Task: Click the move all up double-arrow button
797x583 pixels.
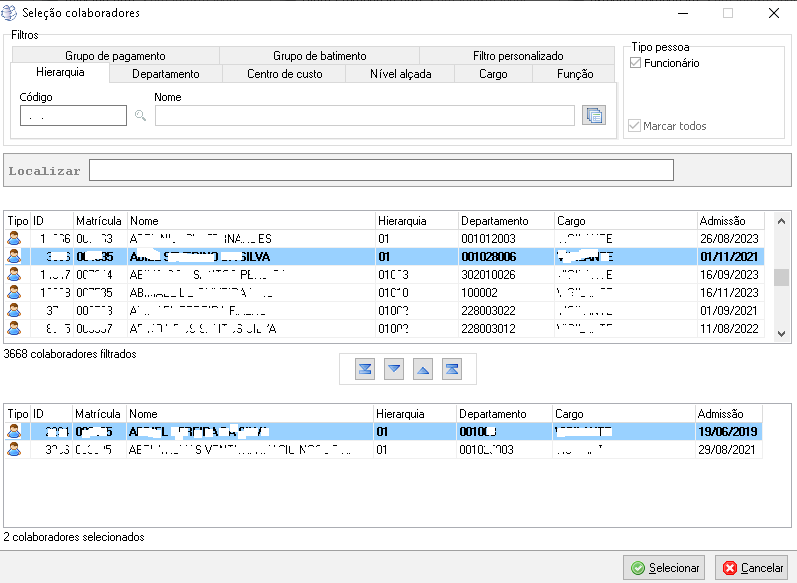Action: click(x=452, y=369)
